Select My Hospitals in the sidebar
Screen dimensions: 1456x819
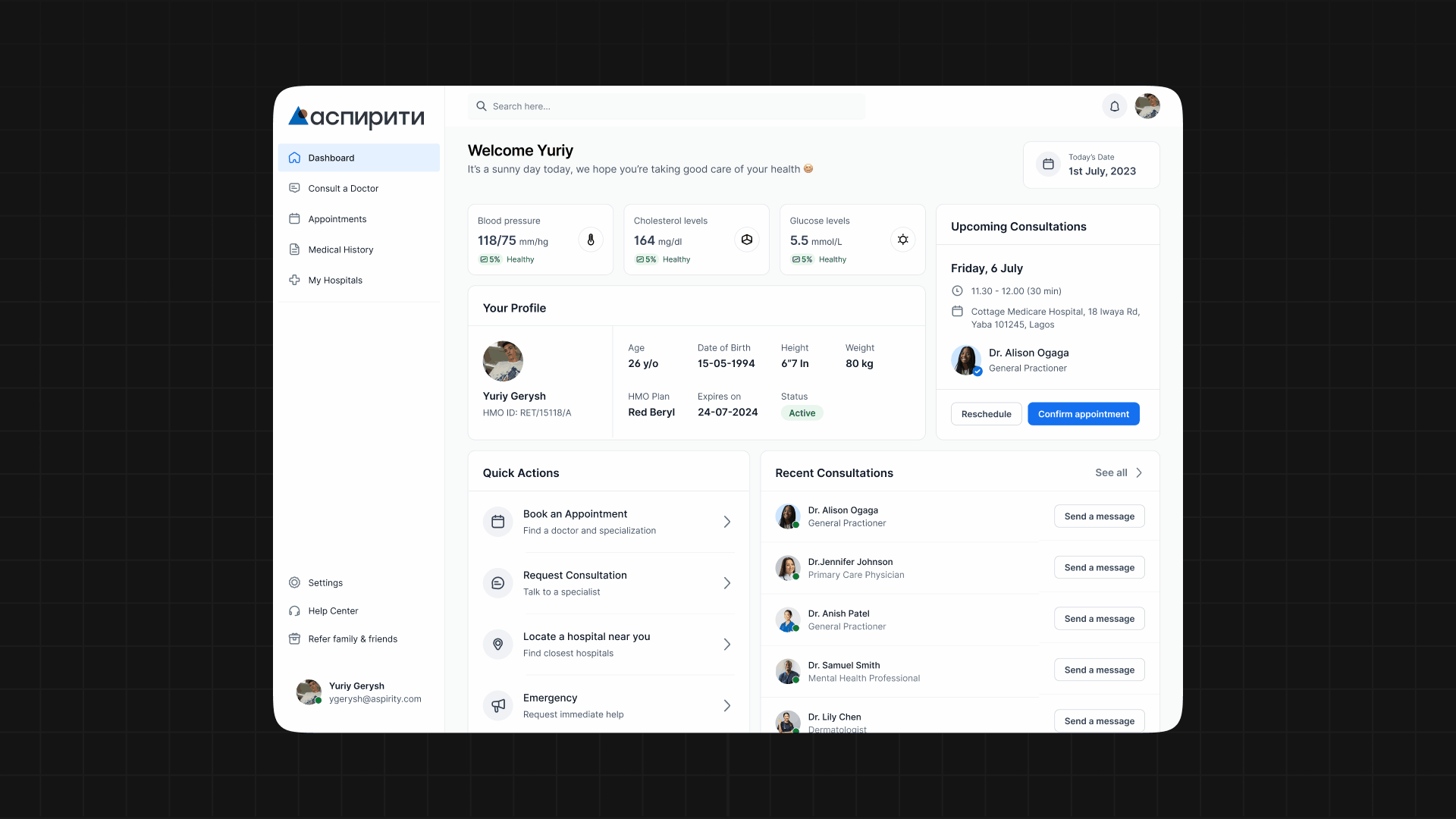tap(335, 281)
